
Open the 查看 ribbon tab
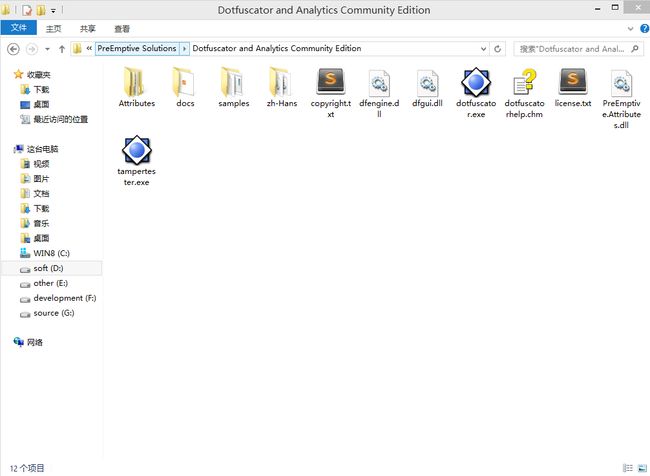tap(122, 29)
